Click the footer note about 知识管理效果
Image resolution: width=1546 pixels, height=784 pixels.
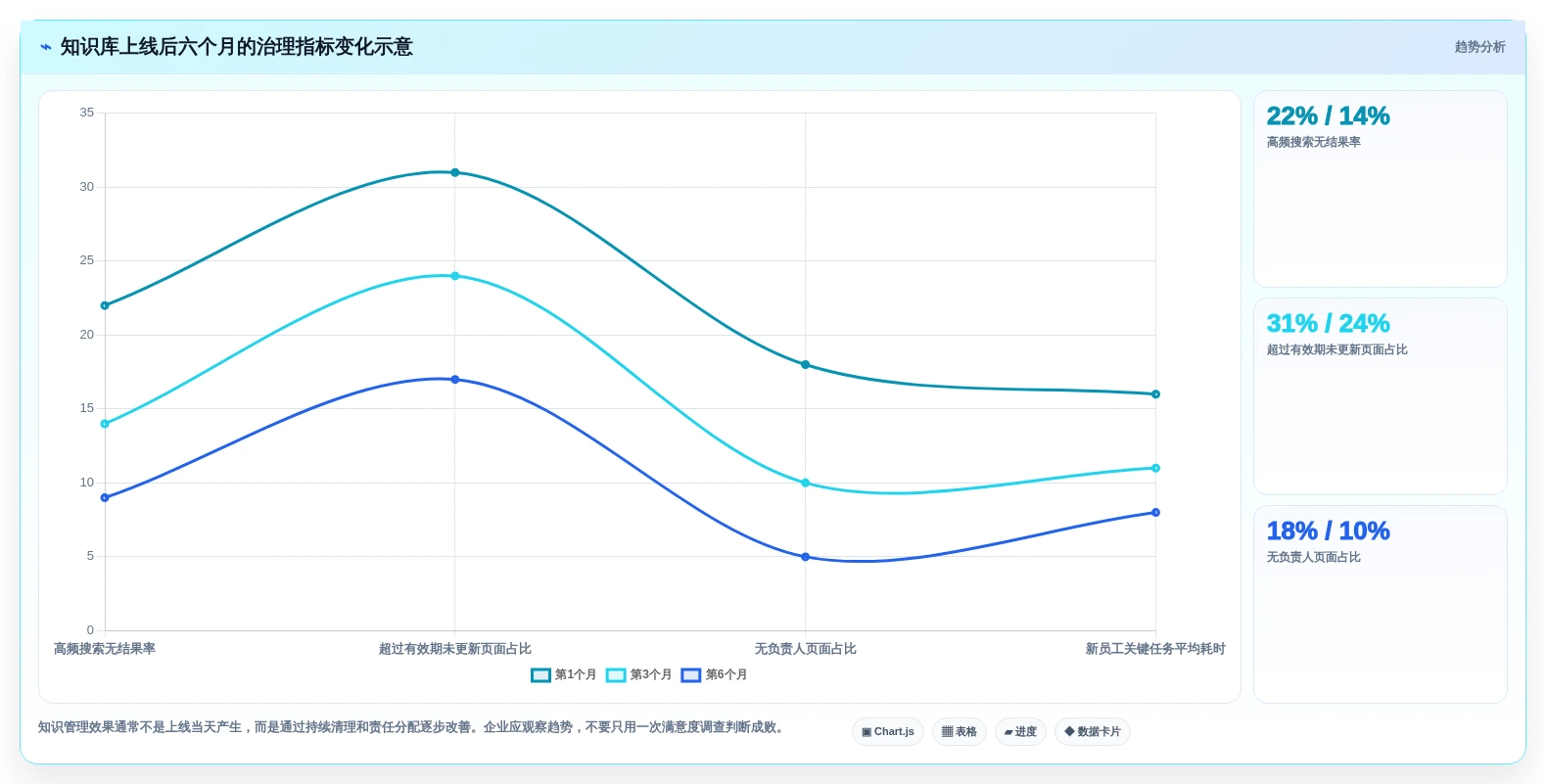coord(413,727)
